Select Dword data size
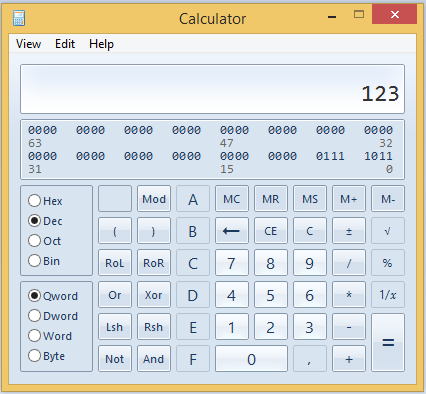 coord(53,316)
